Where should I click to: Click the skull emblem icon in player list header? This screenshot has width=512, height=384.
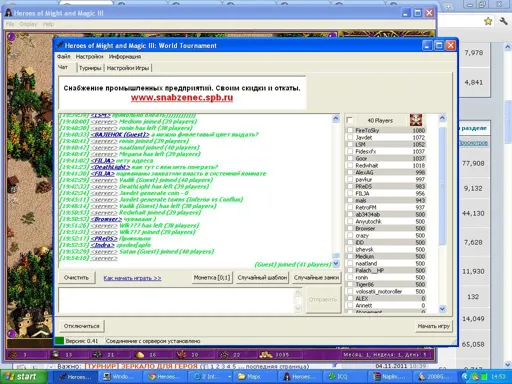pyautogui.click(x=416, y=120)
